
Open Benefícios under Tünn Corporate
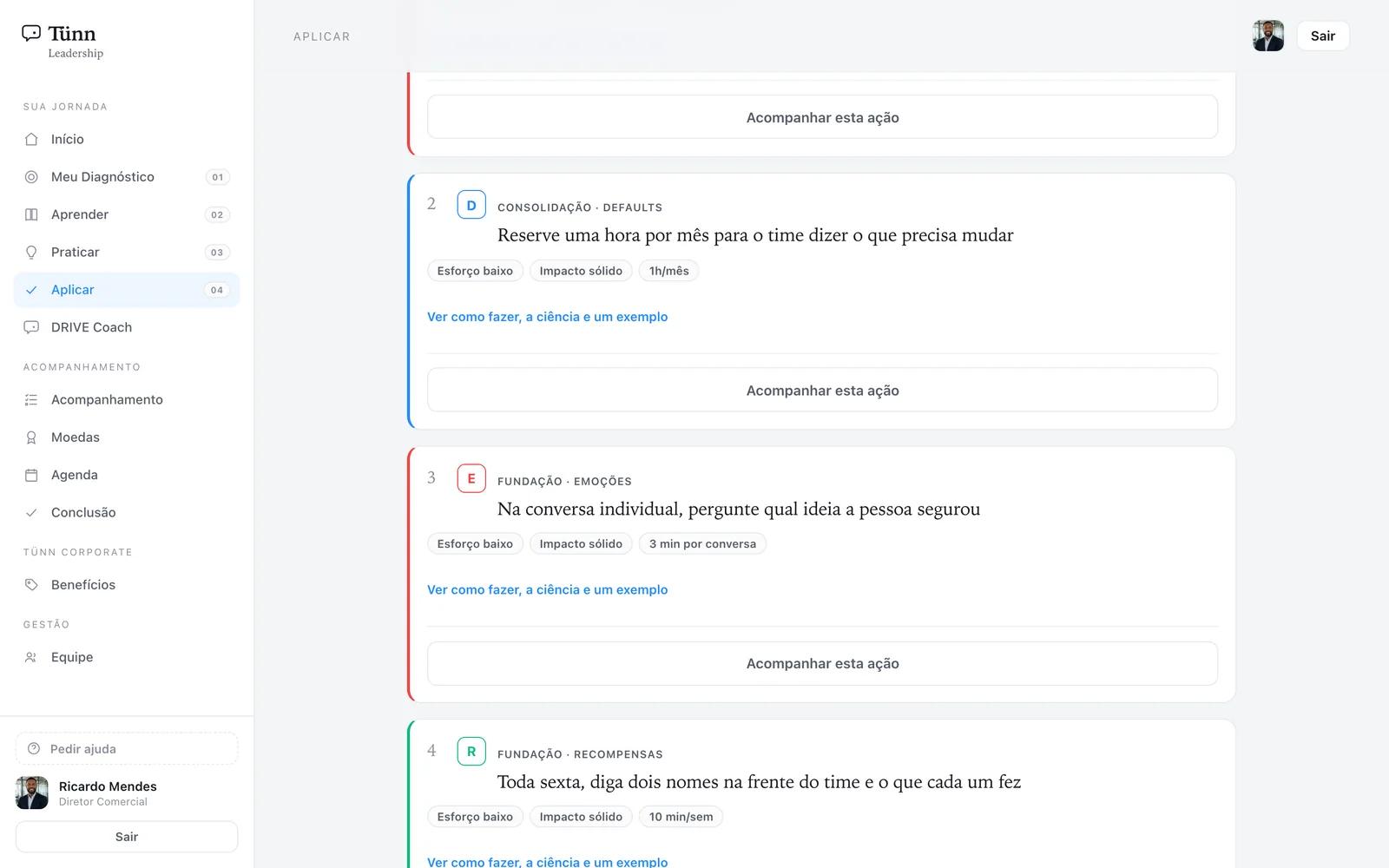(127, 585)
